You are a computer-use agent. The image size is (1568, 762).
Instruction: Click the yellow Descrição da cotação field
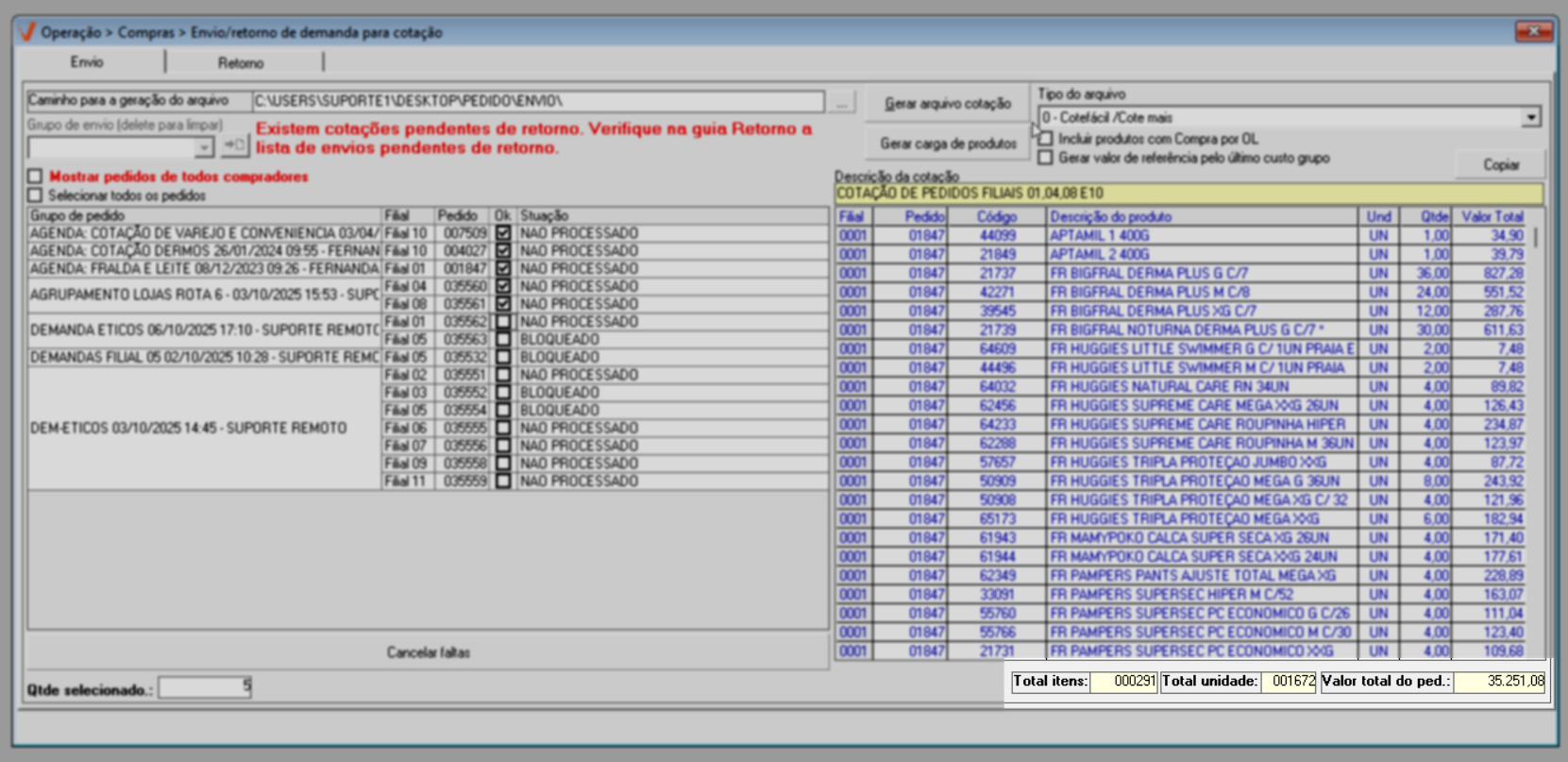(x=1189, y=194)
